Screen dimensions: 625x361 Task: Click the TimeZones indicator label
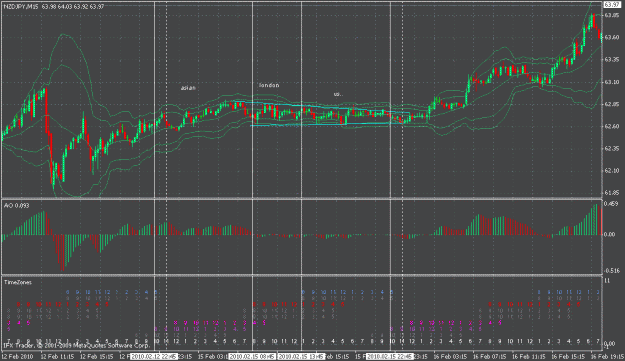pos(18,283)
